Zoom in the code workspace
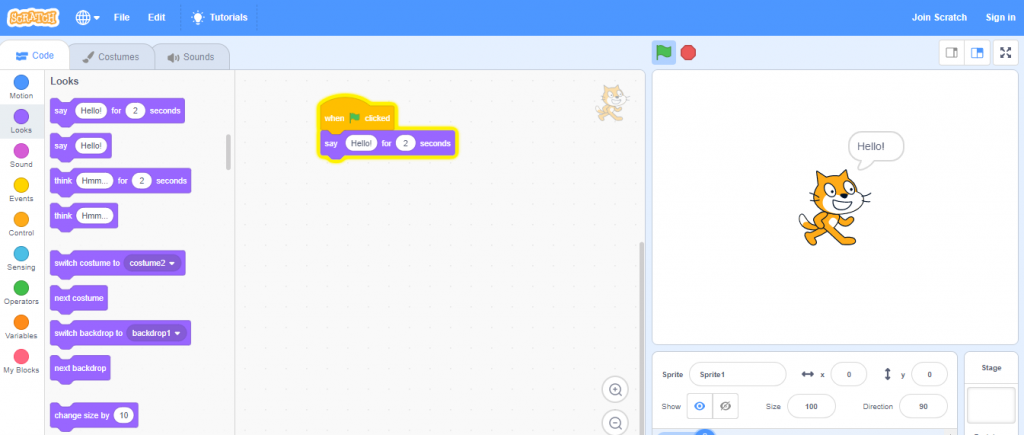Screen dimensions: 1024x435 [615, 390]
